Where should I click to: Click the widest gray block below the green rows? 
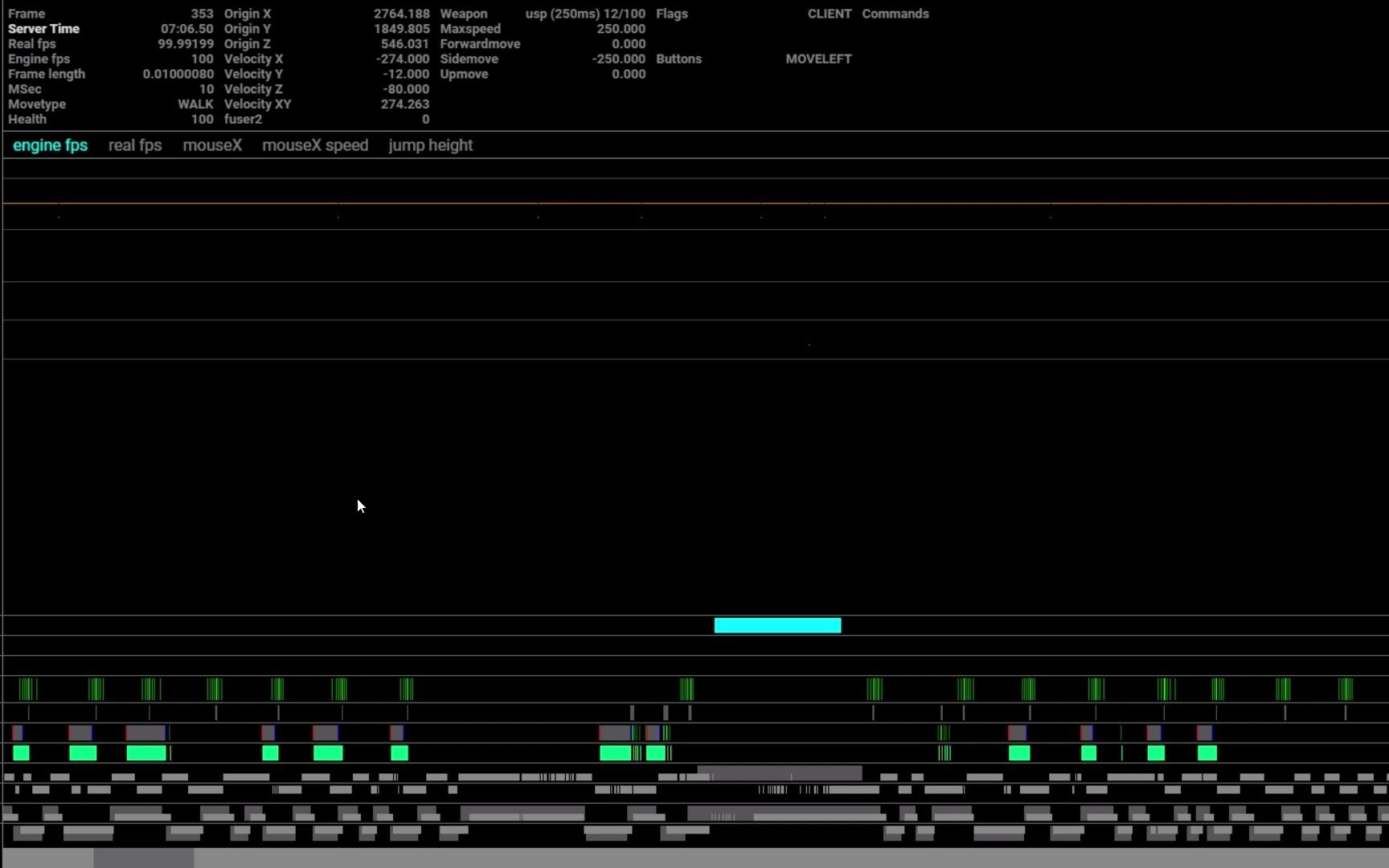(780, 773)
